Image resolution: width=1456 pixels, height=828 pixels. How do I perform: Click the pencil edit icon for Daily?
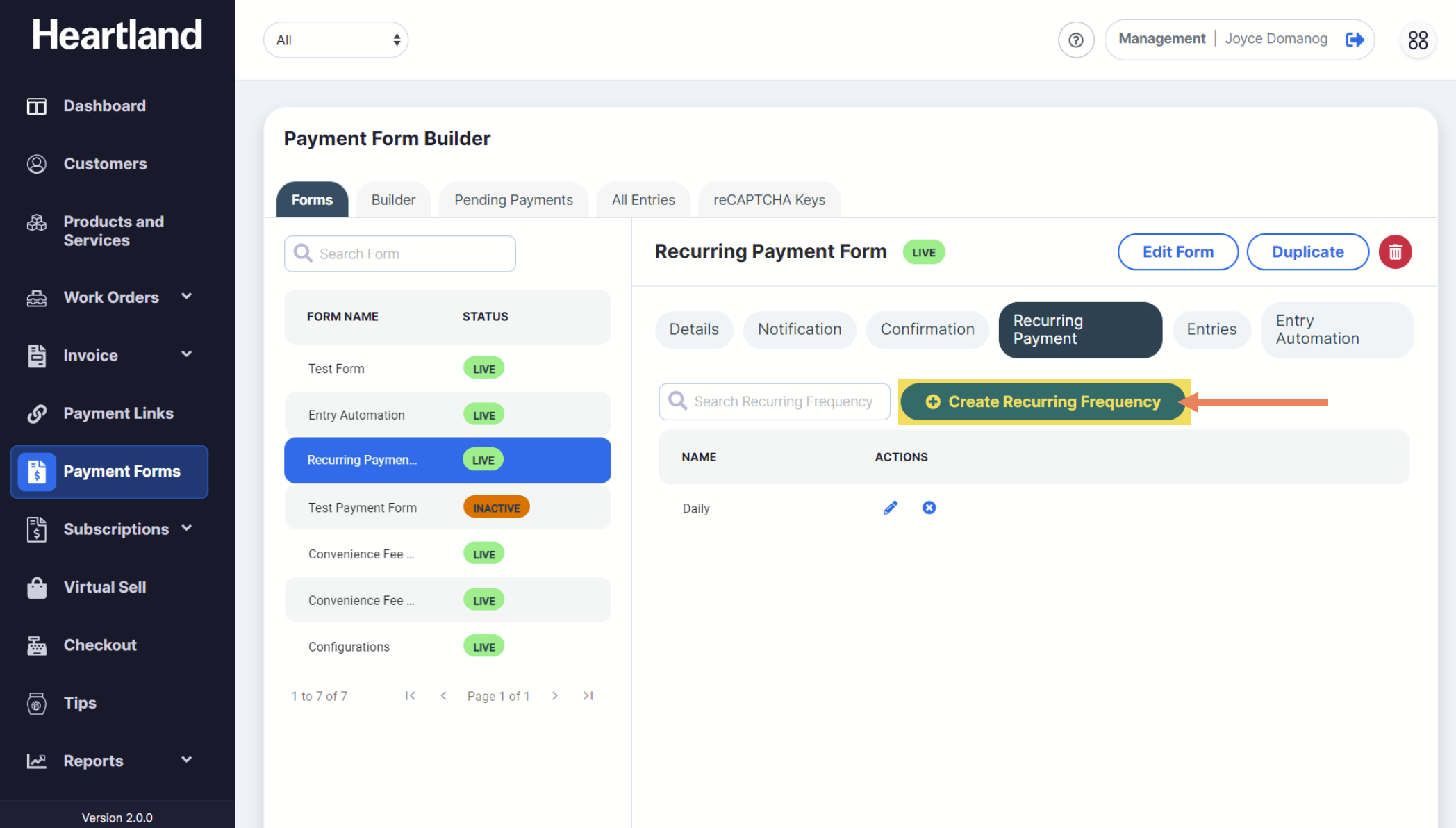(x=890, y=508)
